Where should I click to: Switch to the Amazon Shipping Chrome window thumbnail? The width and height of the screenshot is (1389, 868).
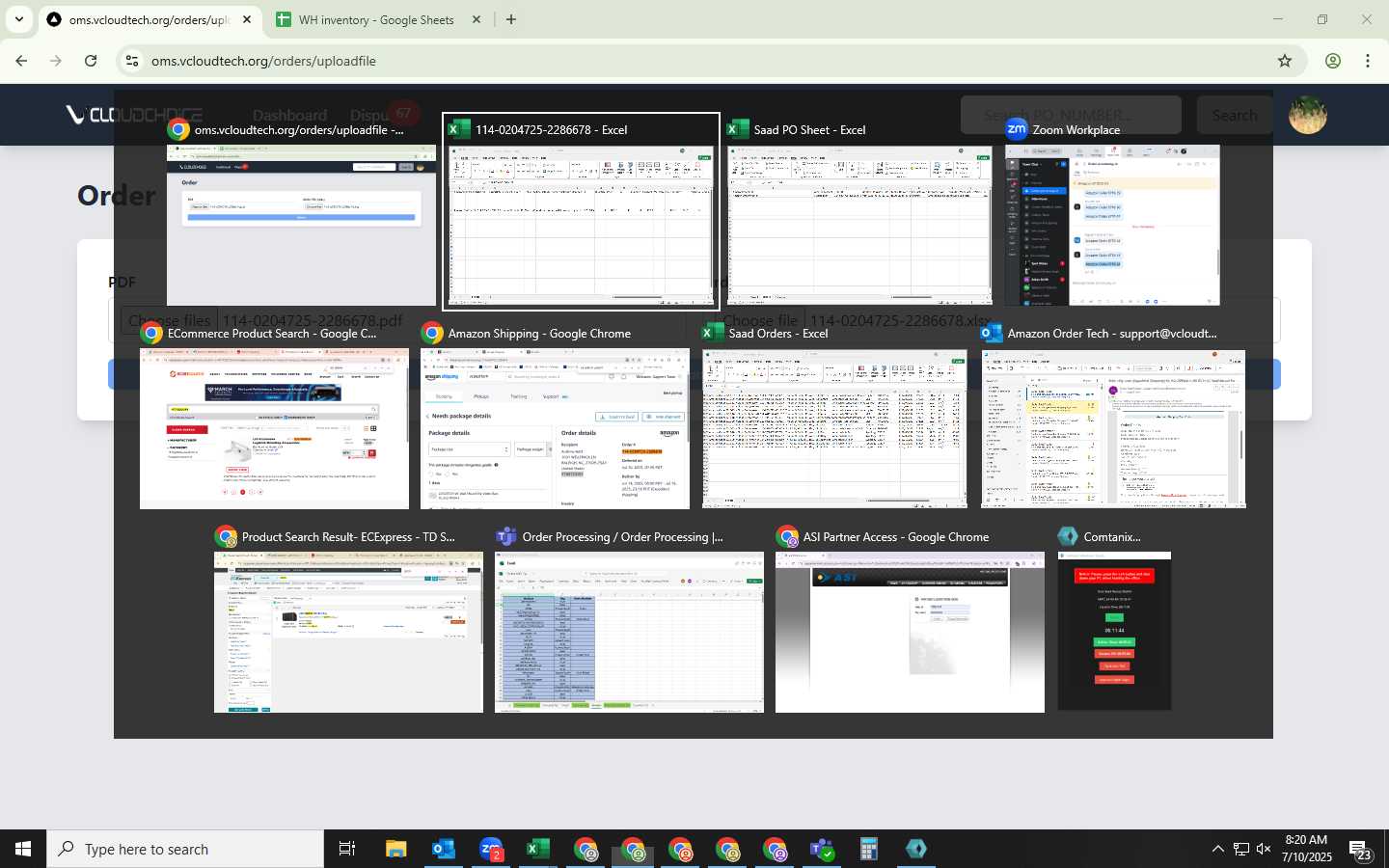pyautogui.click(x=555, y=429)
